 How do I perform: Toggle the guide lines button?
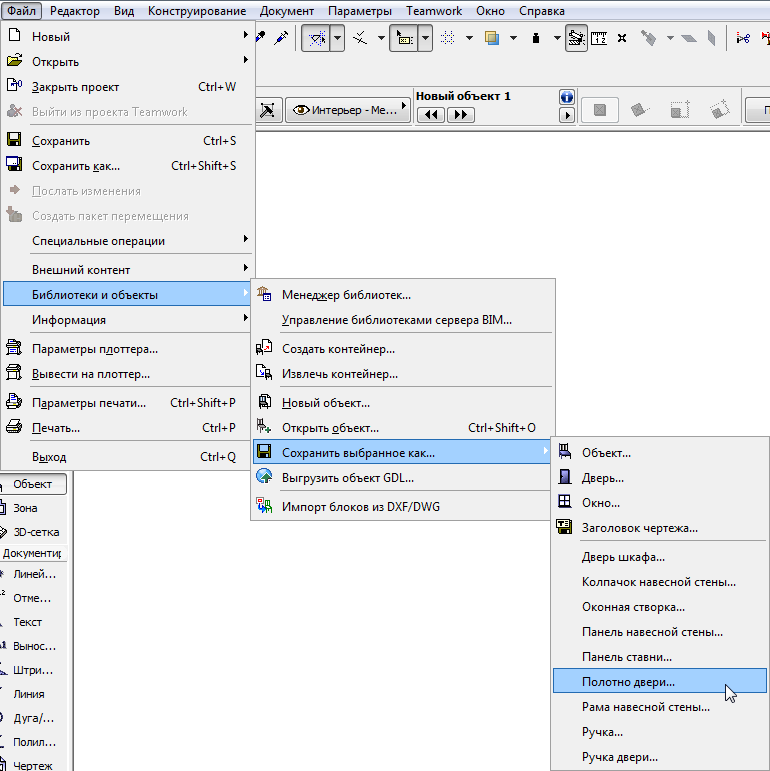(x=316, y=38)
